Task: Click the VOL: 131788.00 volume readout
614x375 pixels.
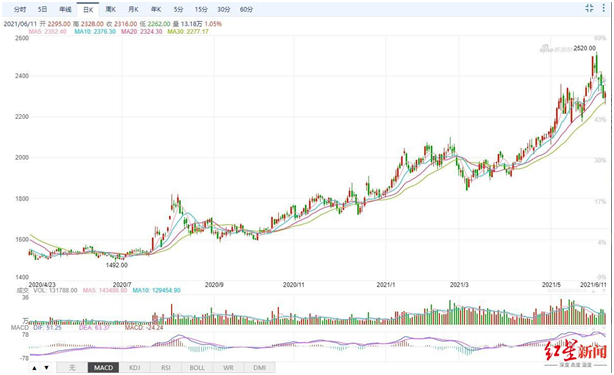Action: [x=55, y=290]
